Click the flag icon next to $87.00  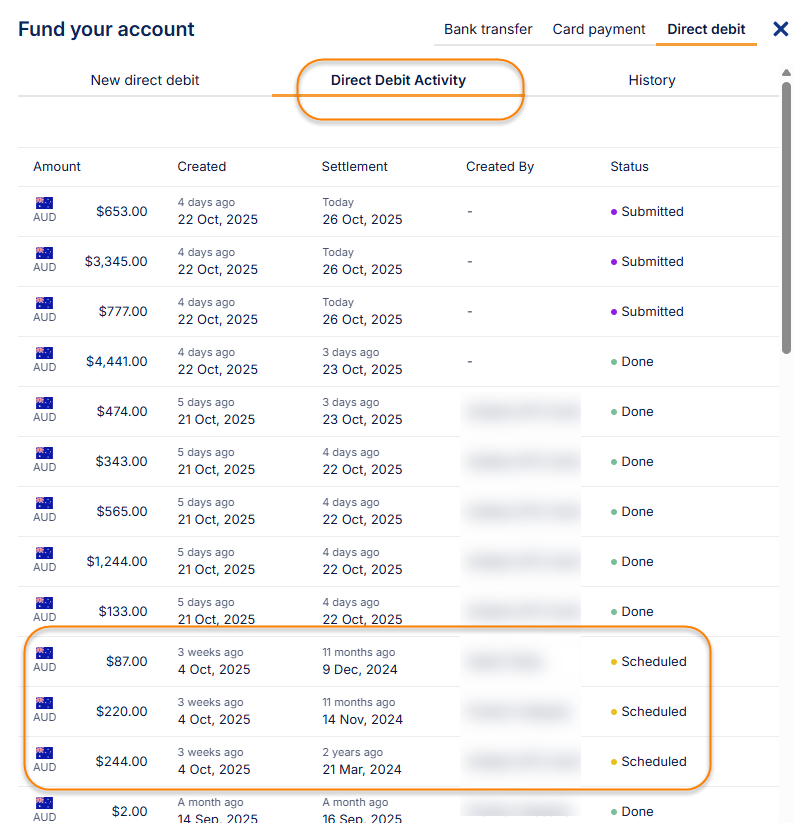(x=44, y=653)
